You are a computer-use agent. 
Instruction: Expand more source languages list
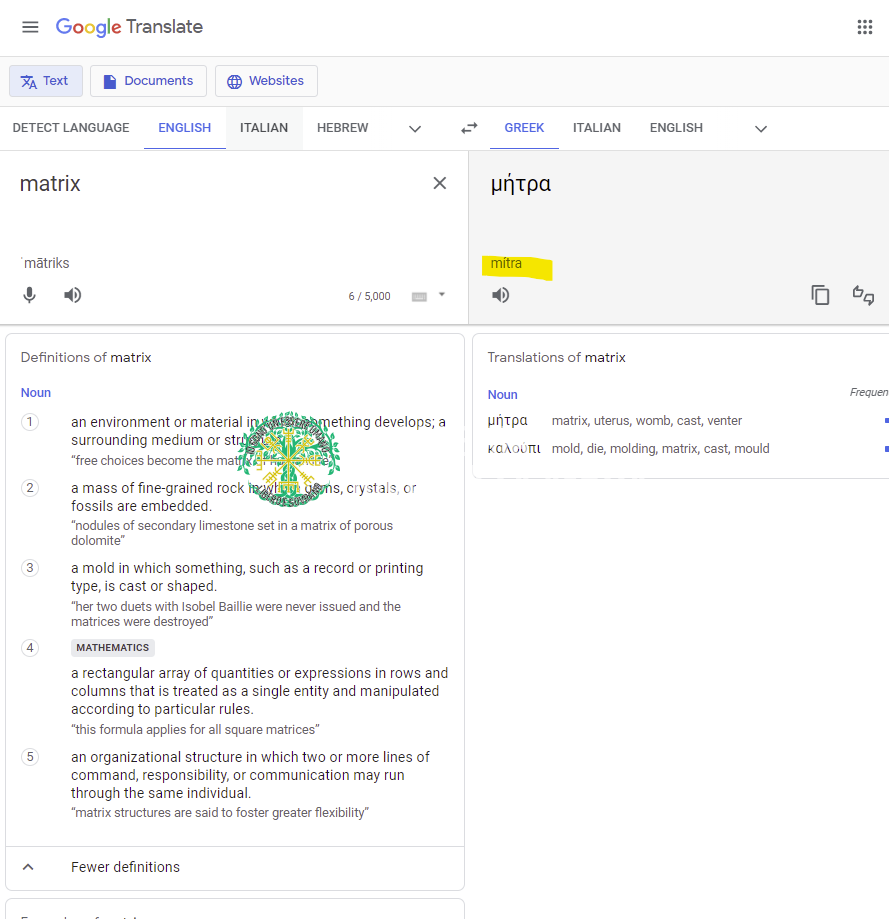pyautogui.click(x=415, y=128)
